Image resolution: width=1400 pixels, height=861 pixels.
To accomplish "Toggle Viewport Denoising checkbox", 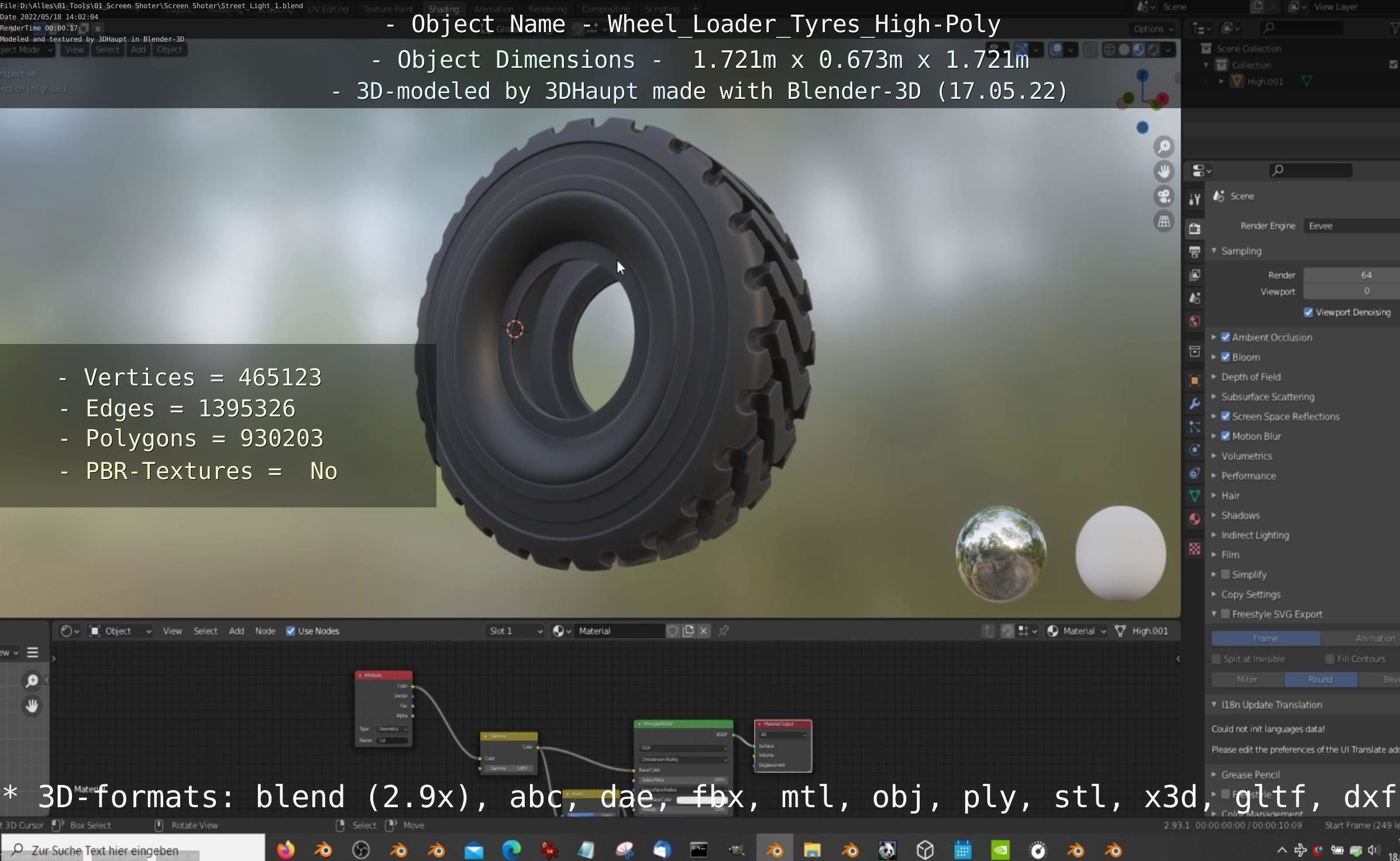I will pos(1308,312).
